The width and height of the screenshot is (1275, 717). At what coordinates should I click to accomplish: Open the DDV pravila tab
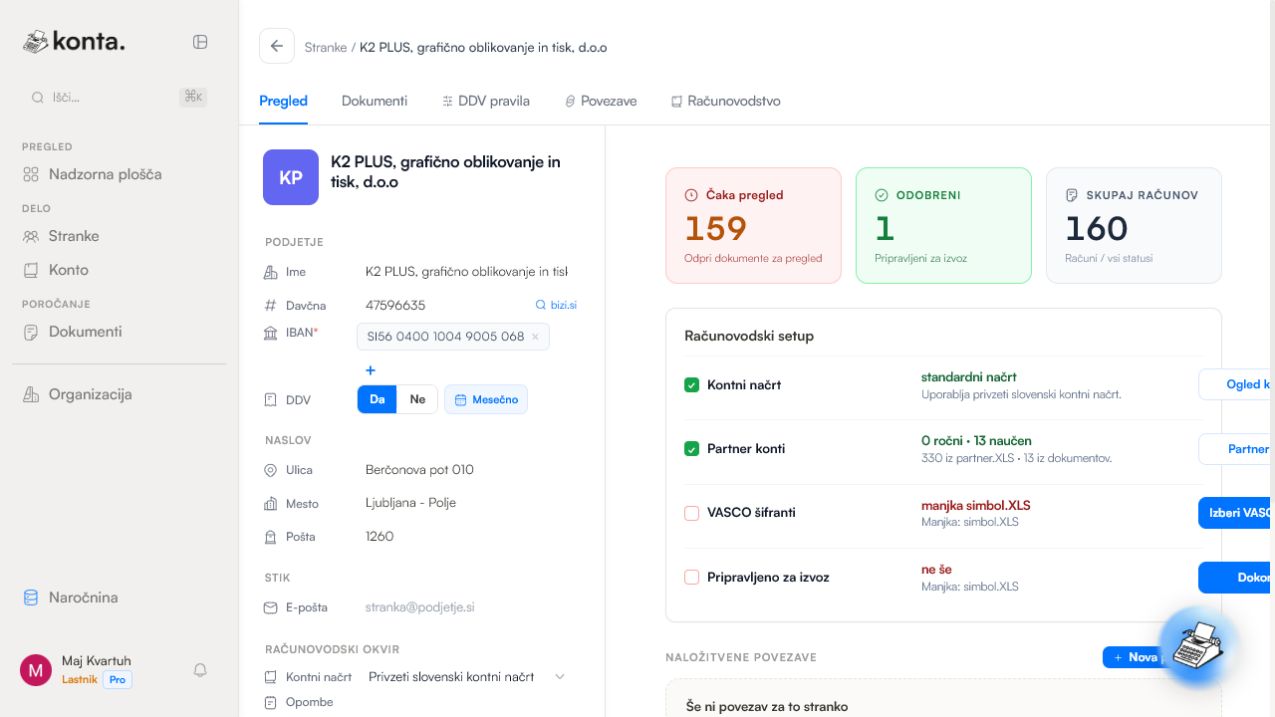[x=486, y=101]
